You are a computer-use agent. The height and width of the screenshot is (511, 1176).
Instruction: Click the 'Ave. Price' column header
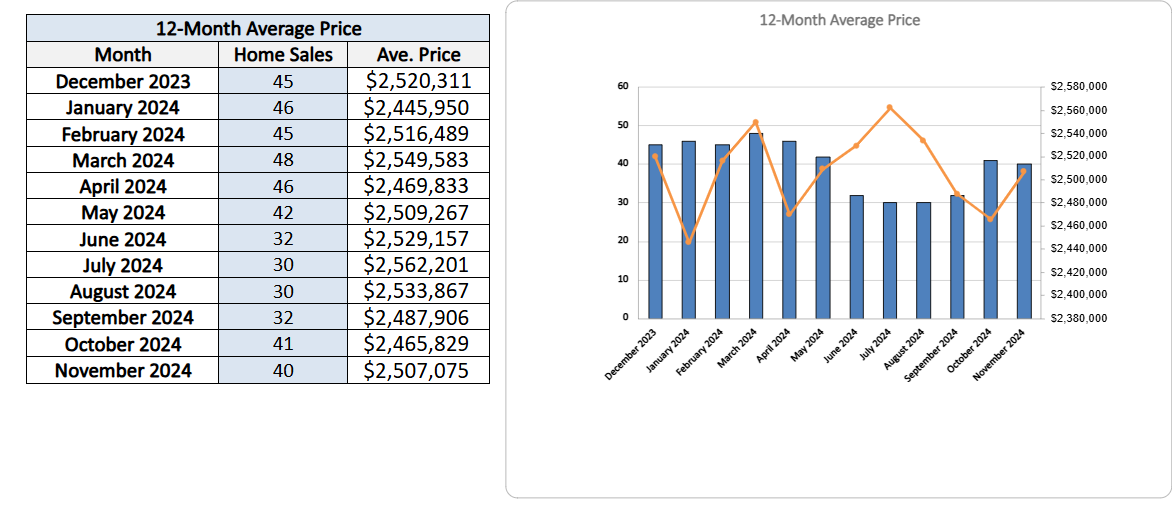[x=418, y=55]
